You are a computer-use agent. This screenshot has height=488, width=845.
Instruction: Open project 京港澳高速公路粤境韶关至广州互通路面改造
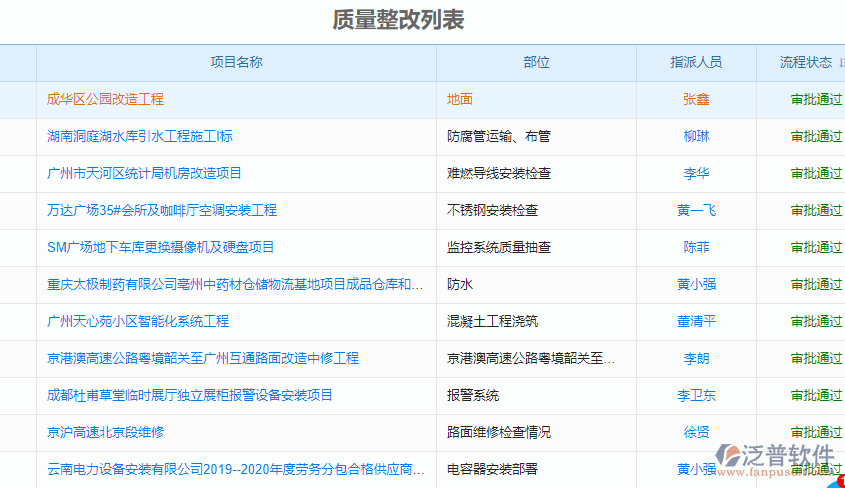click(x=203, y=358)
